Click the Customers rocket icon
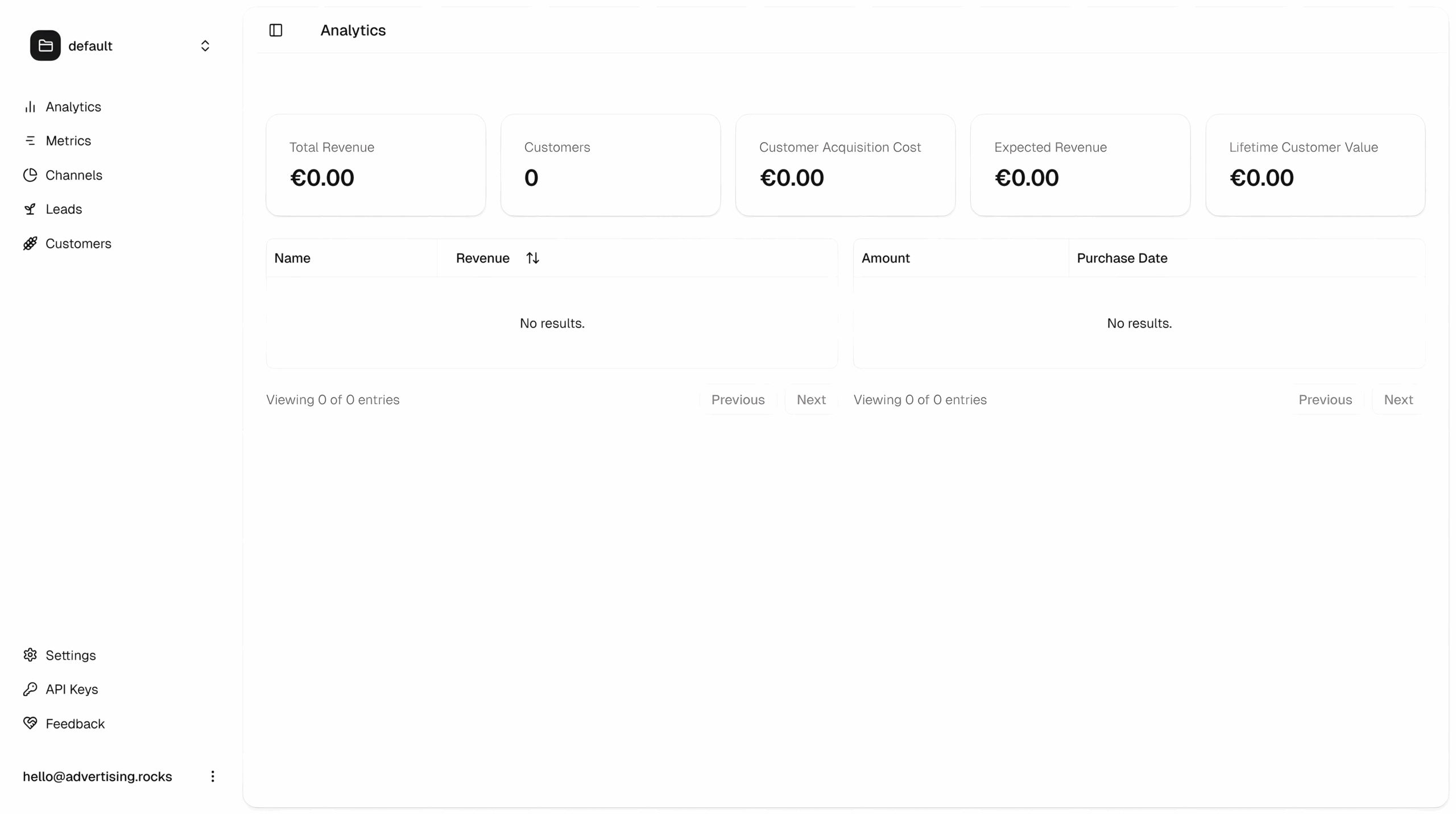 click(x=30, y=243)
